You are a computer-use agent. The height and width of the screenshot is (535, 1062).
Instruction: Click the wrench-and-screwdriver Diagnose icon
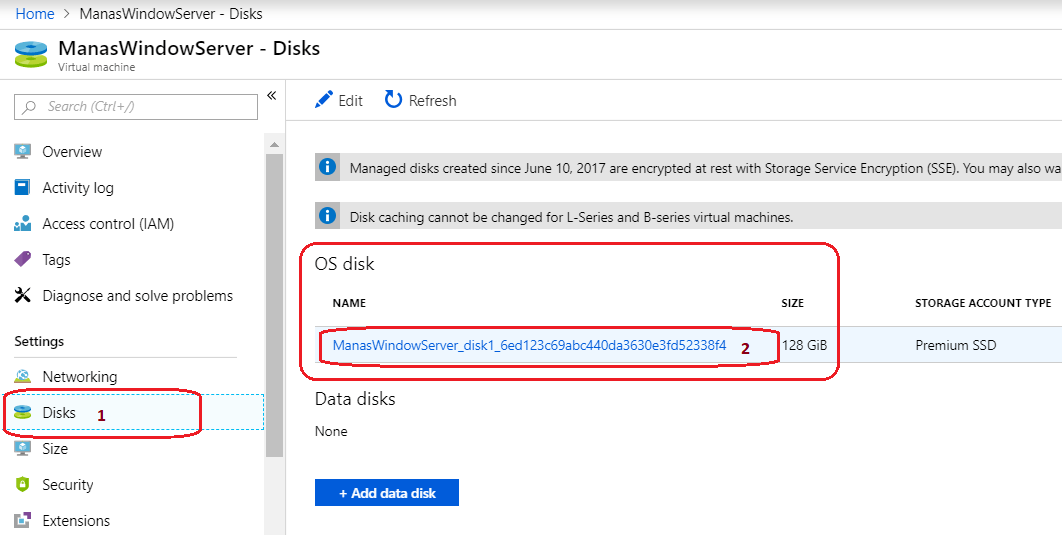(23, 295)
